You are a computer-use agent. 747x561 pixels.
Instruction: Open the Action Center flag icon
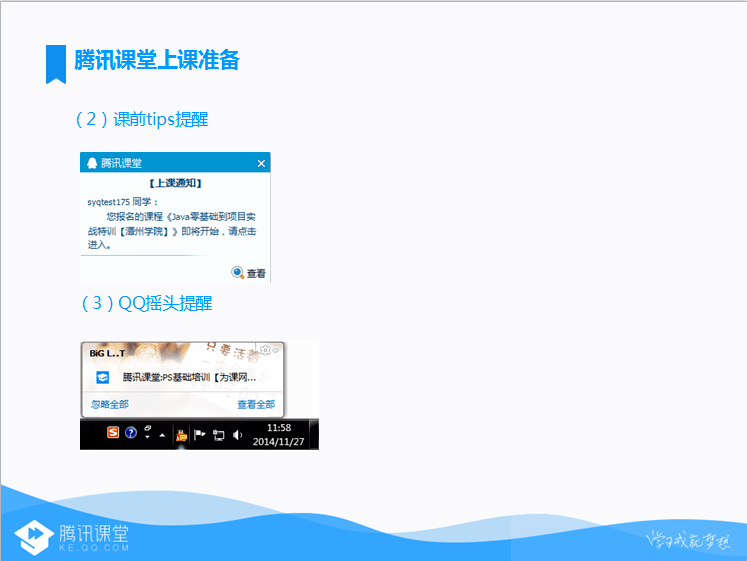[x=199, y=435]
